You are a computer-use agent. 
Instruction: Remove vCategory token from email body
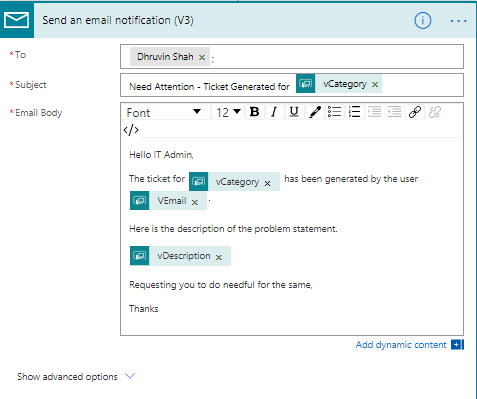click(x=267, y=183)
